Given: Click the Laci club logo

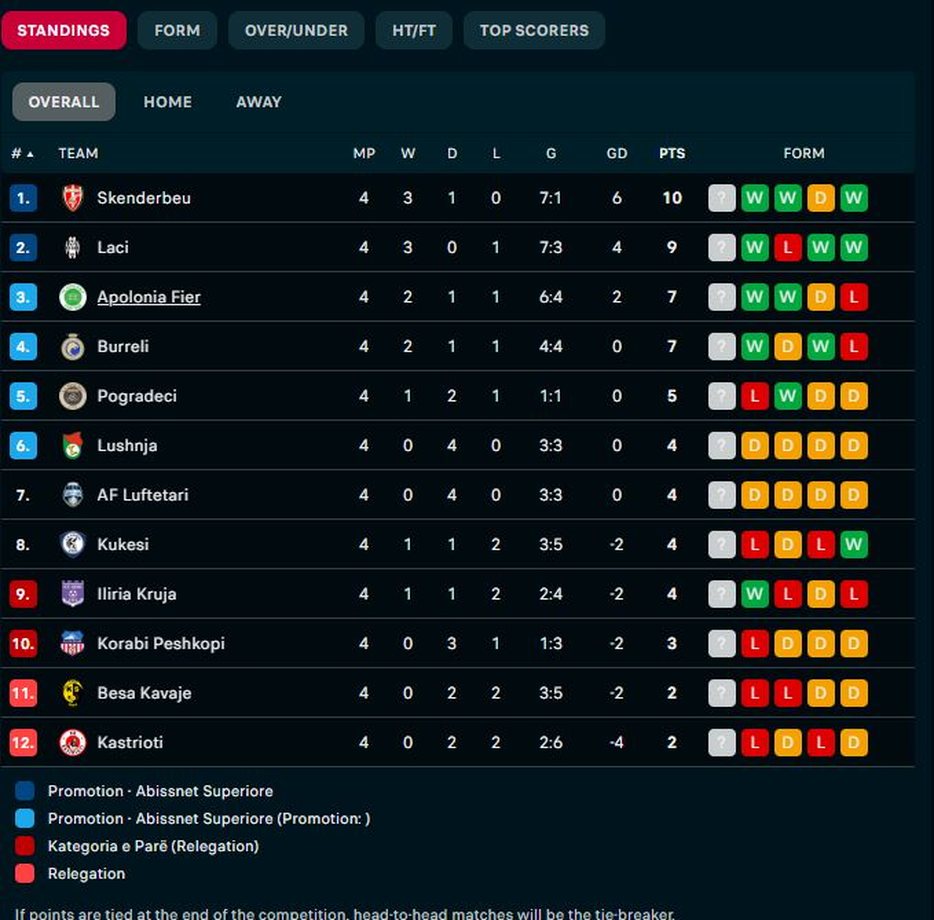Looking at the screenshot, I should click(73, 247).
